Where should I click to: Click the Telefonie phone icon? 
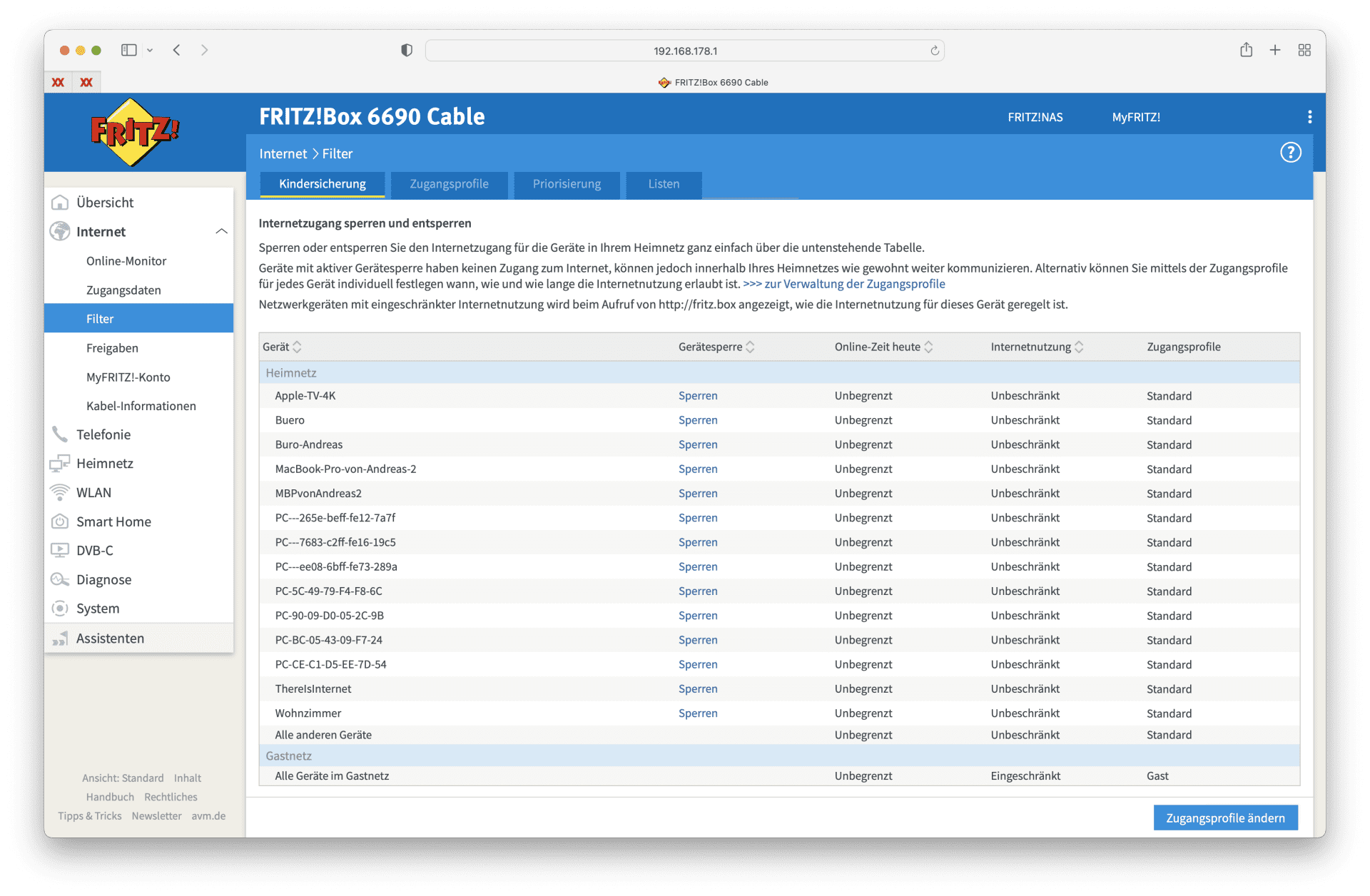click(60, 434)
